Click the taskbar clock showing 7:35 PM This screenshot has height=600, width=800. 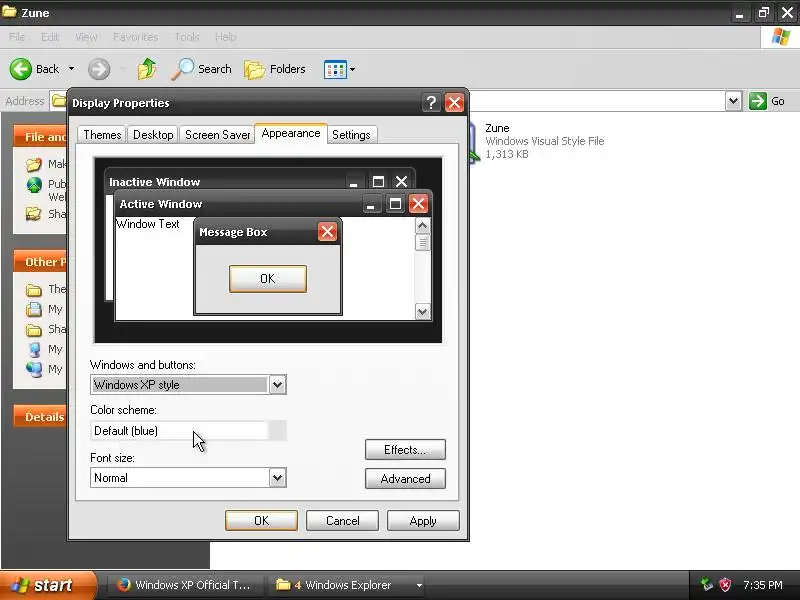pyautogui.click(x=763, y=585)
